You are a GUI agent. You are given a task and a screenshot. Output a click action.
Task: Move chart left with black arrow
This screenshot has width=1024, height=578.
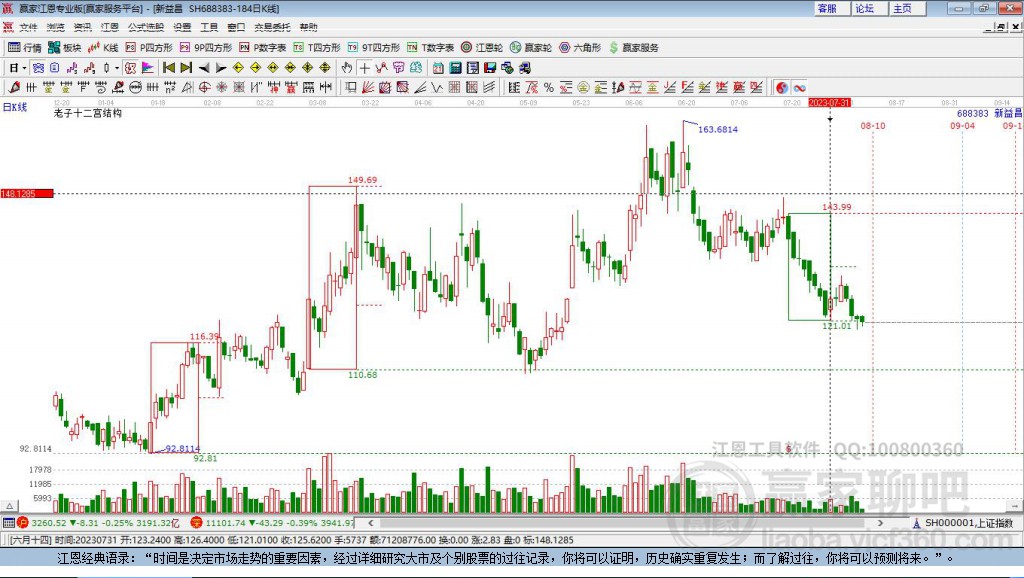pos(204,68)
